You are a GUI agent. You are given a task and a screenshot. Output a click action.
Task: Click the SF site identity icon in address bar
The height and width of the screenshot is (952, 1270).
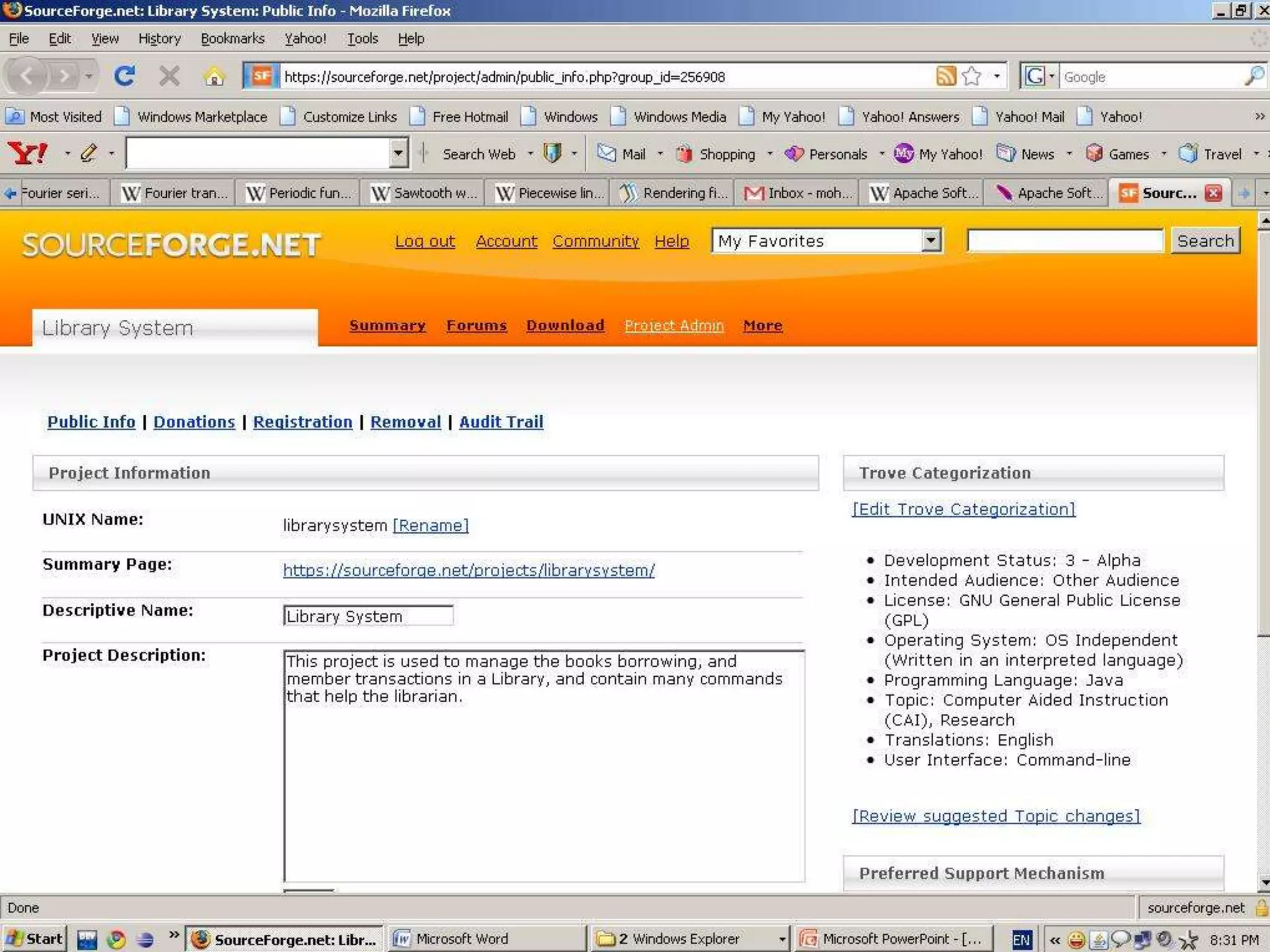click(x=261, y=76)
